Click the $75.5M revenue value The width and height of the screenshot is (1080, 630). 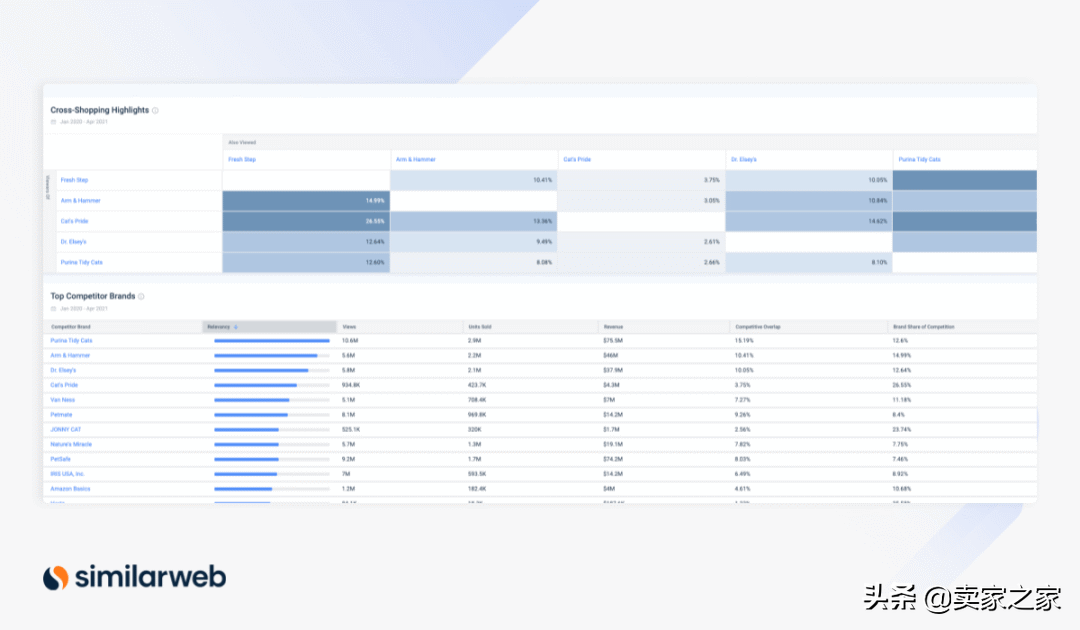pyautogui.click(x=613, y=341)
